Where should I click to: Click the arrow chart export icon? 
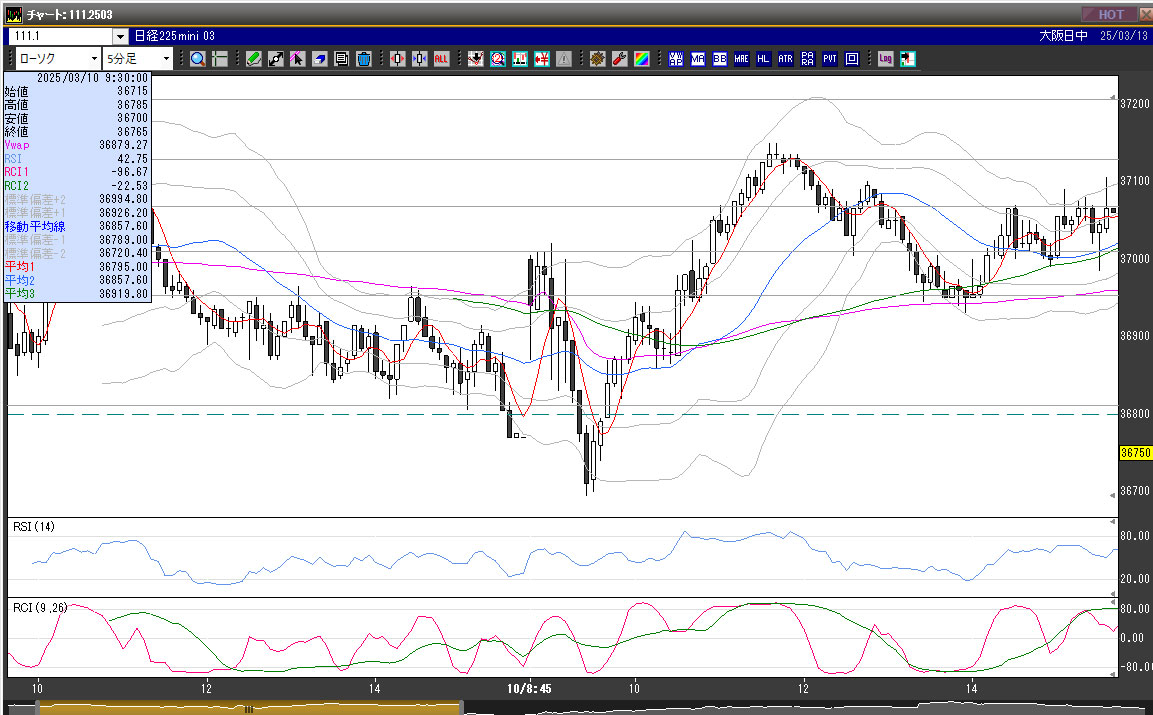[x=907, y=59]
